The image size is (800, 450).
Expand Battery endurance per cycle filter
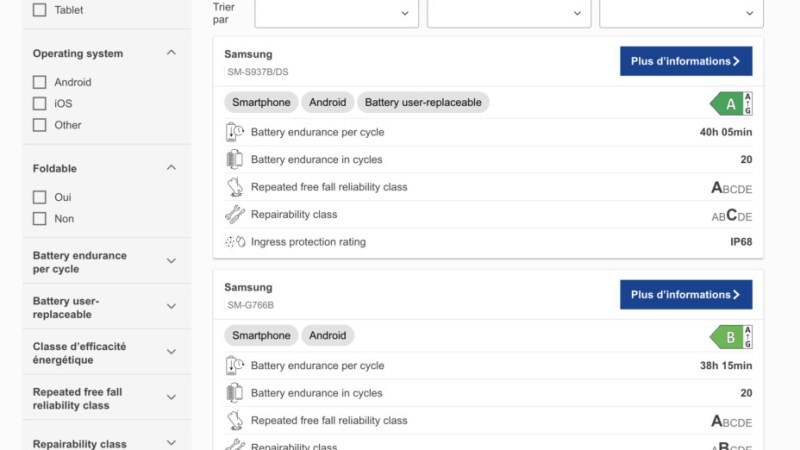pyautogui.click(x=171, y=261)
